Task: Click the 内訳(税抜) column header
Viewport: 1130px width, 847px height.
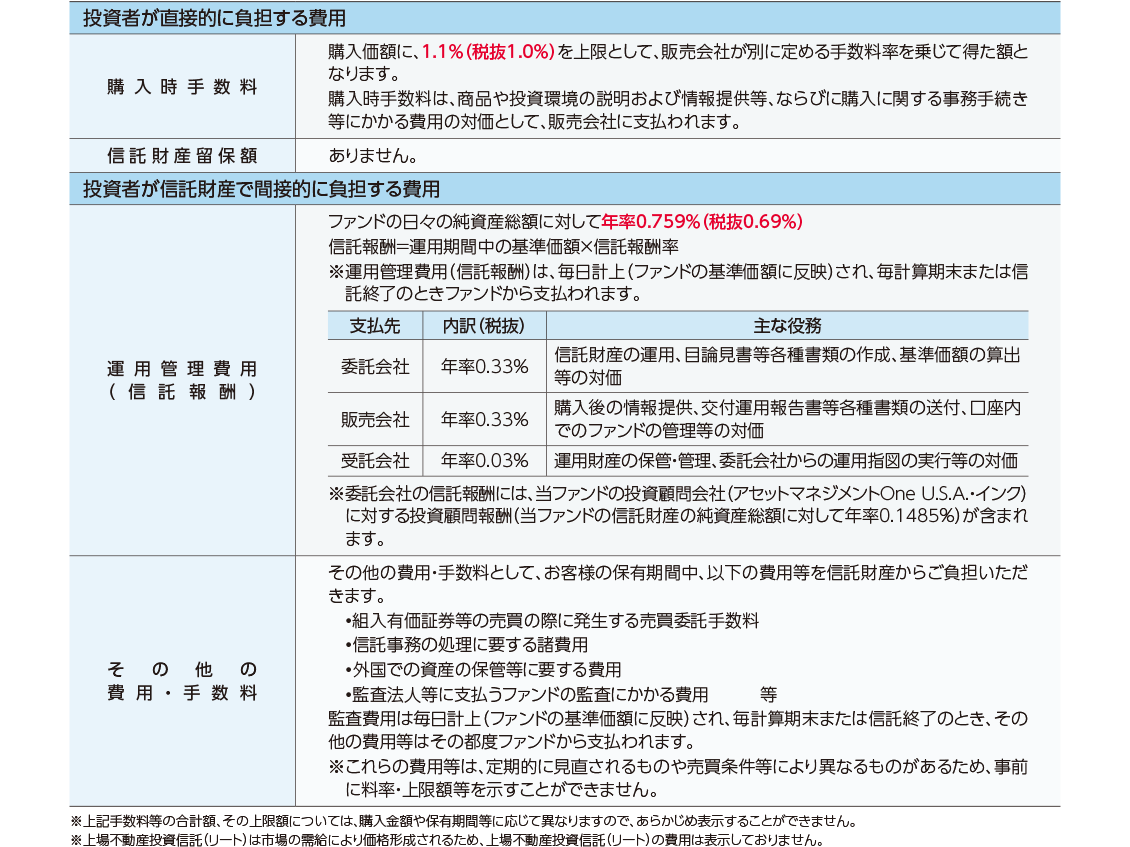Action: (484, 326)
